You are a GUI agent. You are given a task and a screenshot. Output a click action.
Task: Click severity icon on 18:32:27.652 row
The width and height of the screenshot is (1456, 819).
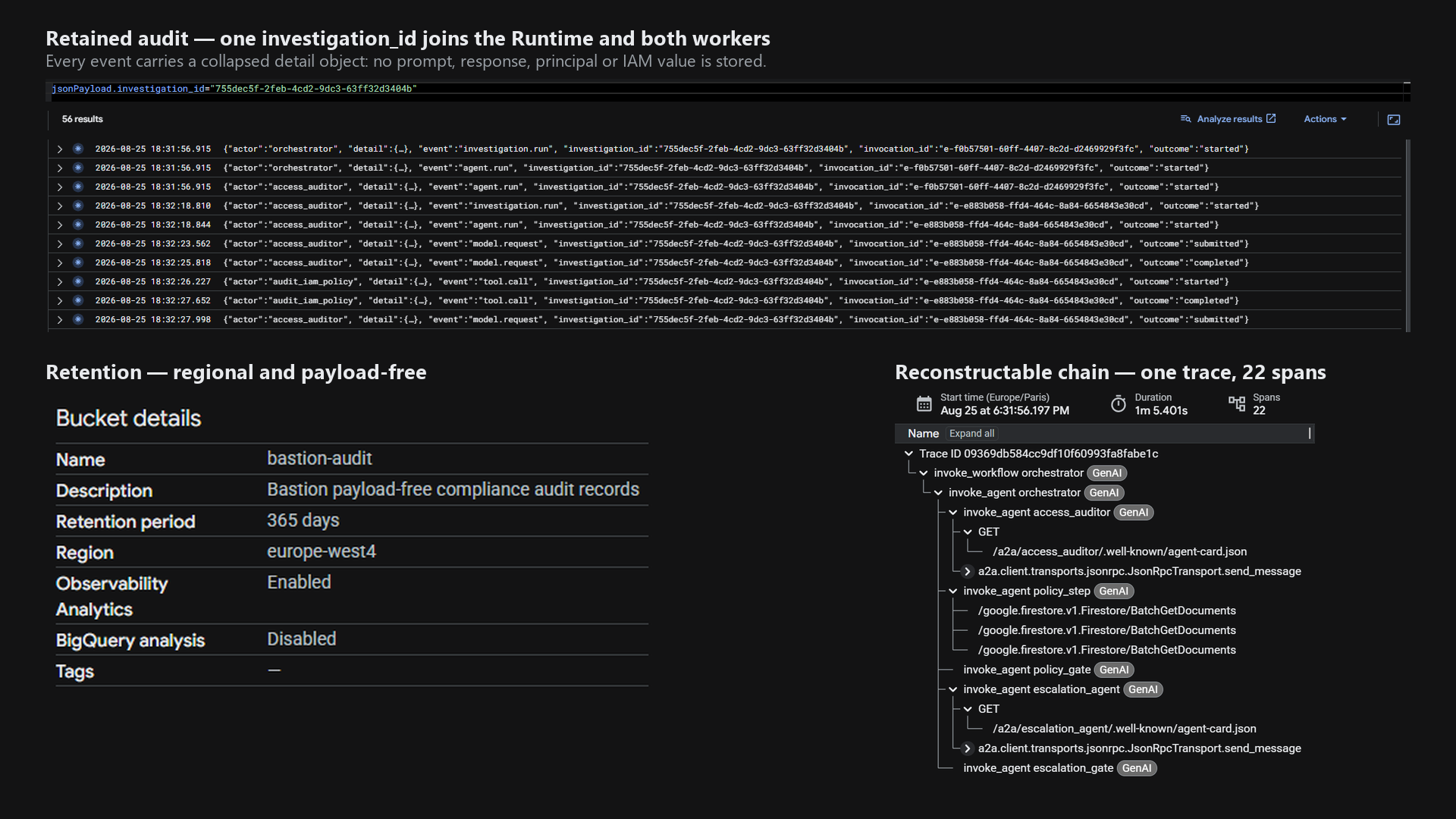[78, 300]
